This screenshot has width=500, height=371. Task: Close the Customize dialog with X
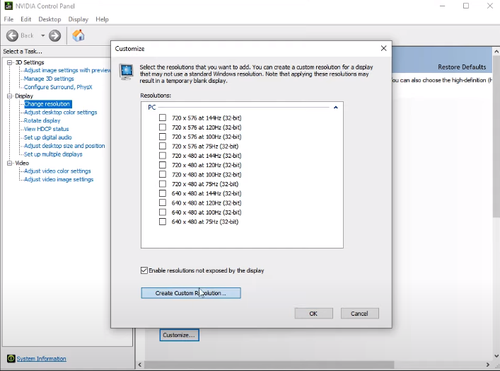coord(384,48)
